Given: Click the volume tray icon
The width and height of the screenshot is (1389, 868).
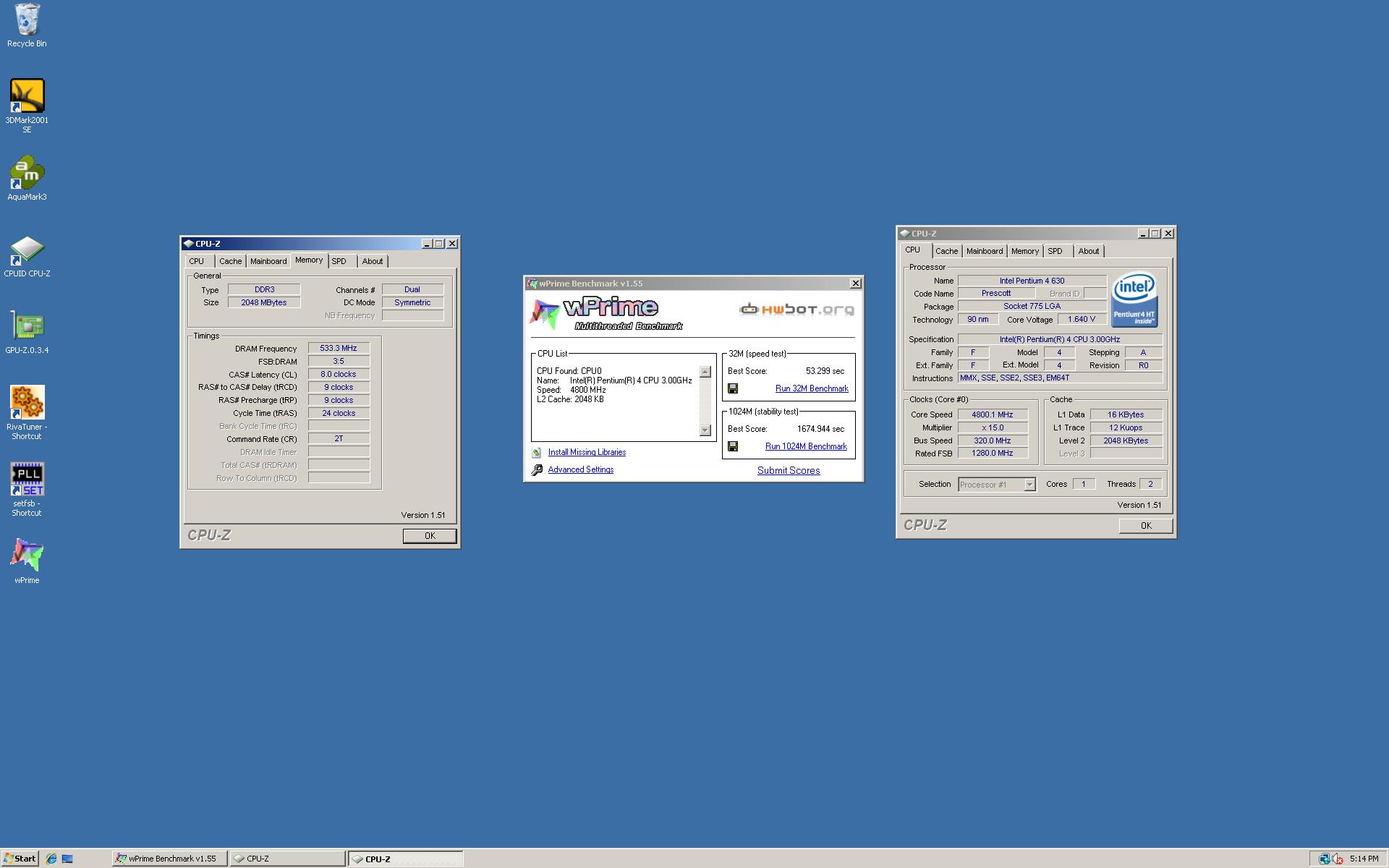Looking at the screenshot, I should [1338, 859].
